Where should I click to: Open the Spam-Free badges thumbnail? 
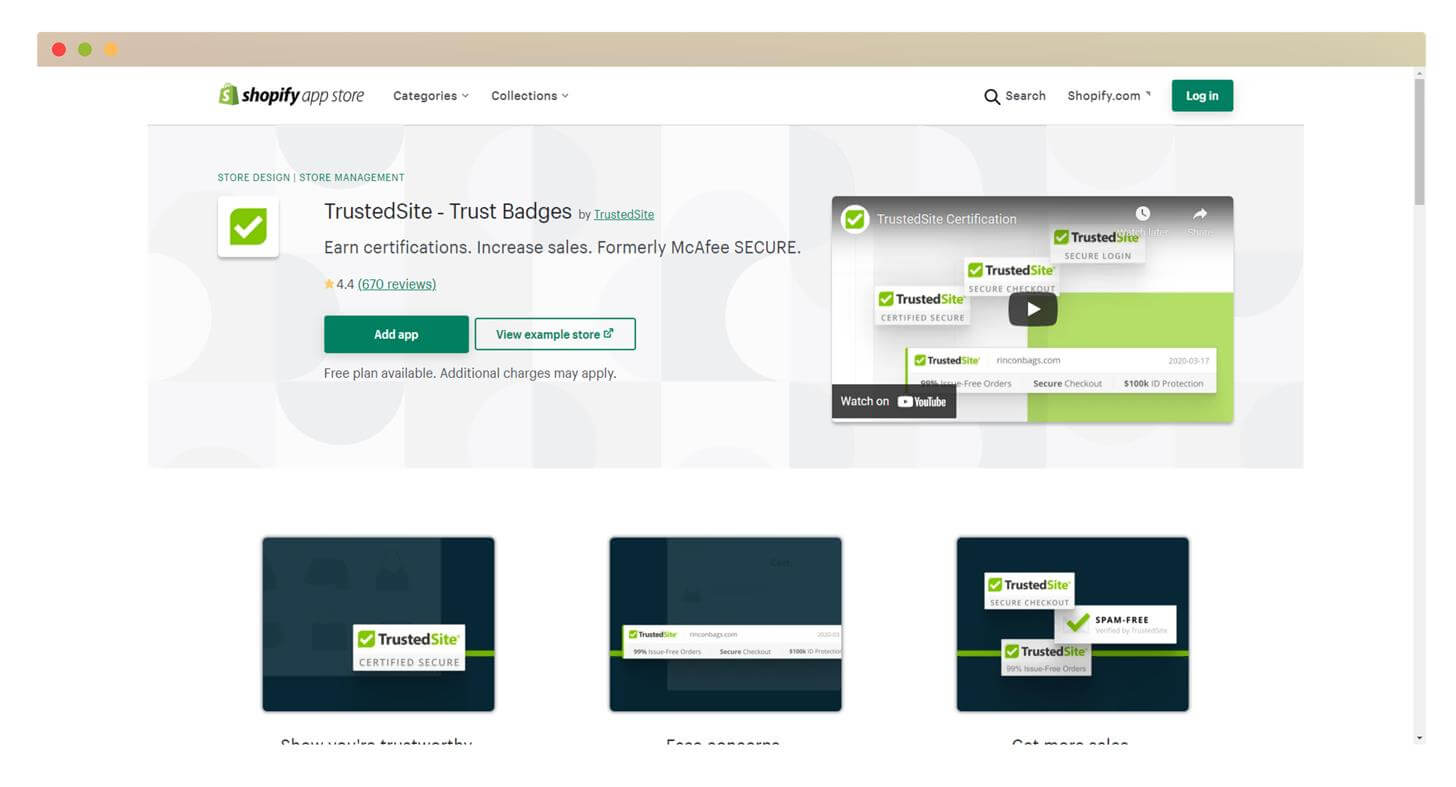click(x=1072, y=624)
